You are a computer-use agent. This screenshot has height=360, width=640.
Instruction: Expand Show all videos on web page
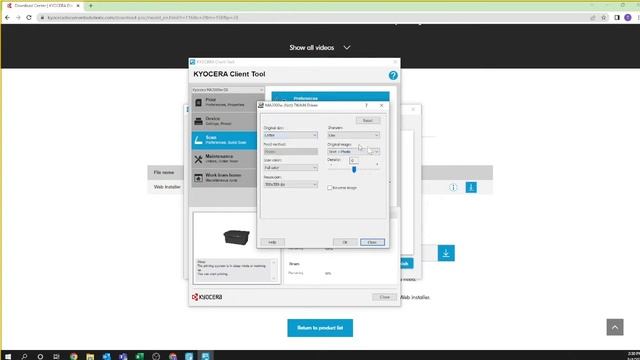(x=320, y=47)
